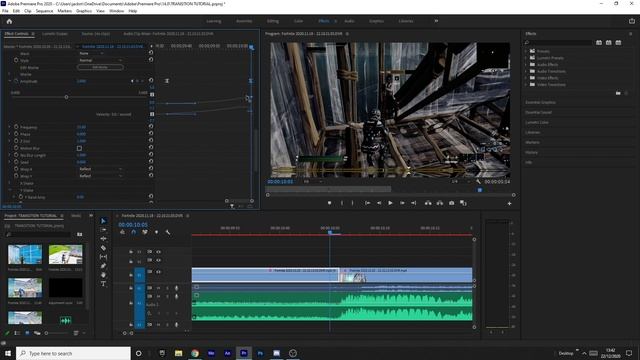Screen dimensions: 640x360
Task: Open the History panel
Action: (531, 152)
